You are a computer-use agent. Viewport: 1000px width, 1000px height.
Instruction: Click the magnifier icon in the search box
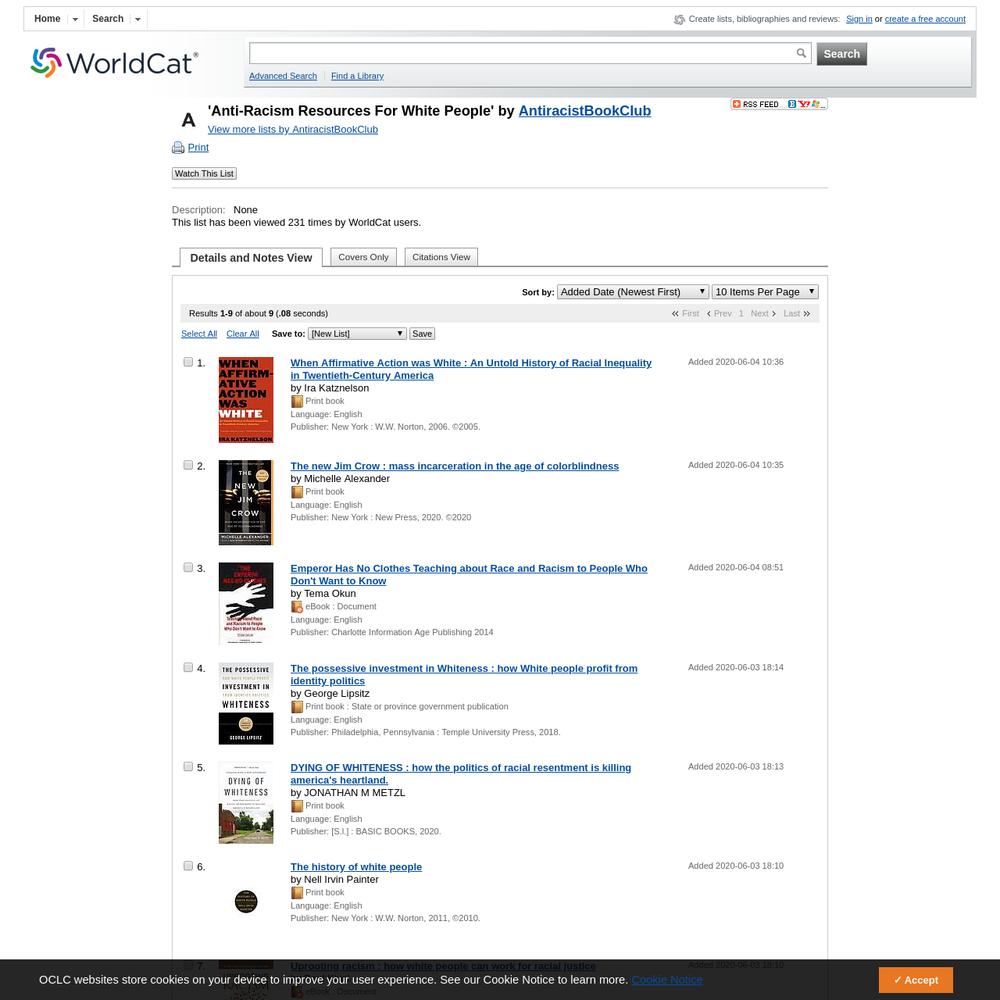click(801, 53)
